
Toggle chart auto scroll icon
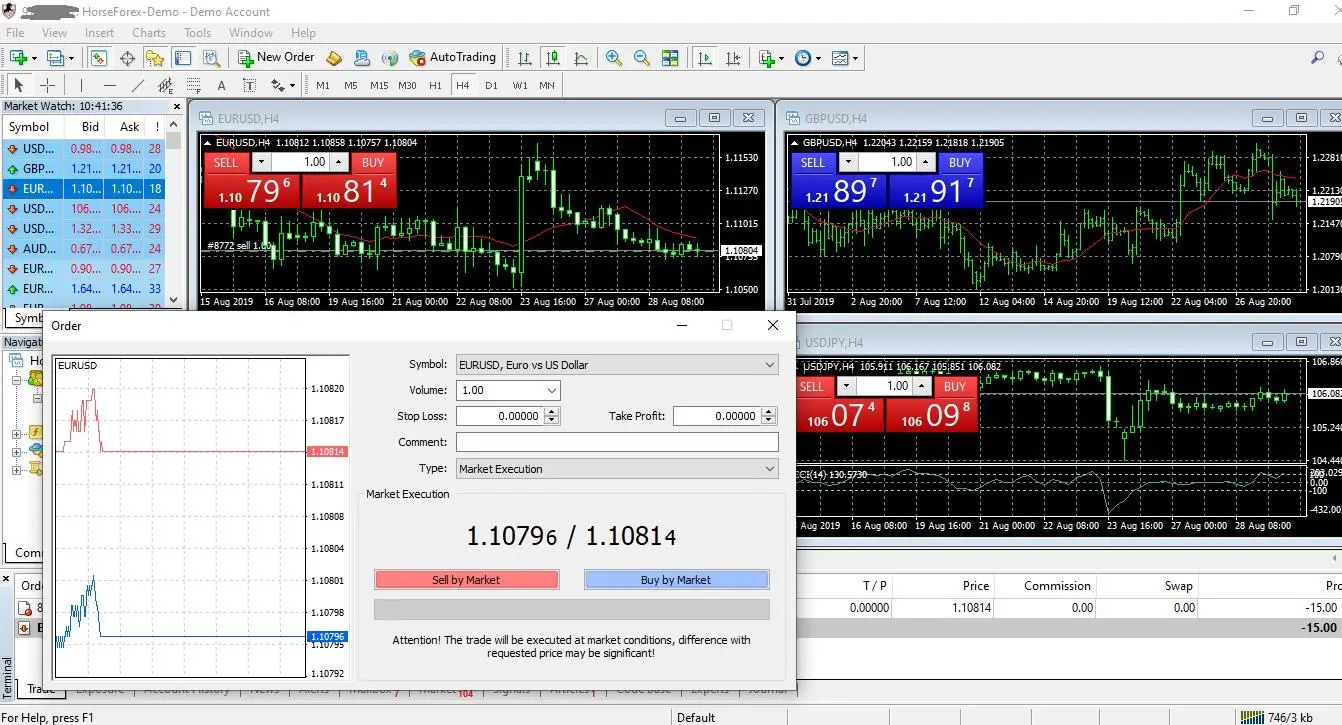tap(705, 58)
